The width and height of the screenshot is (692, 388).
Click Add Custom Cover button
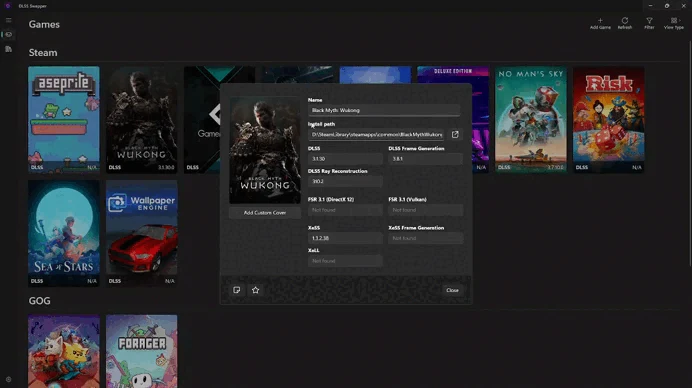pyautogui.click(x=265, y=213)
